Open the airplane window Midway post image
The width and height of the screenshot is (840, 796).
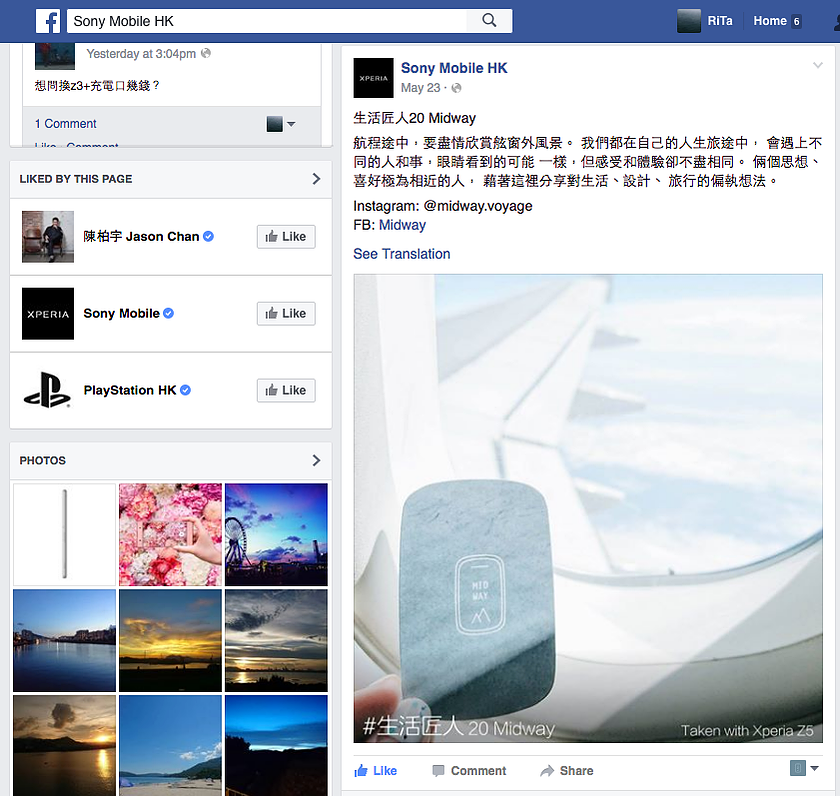[x=588, y=508]
